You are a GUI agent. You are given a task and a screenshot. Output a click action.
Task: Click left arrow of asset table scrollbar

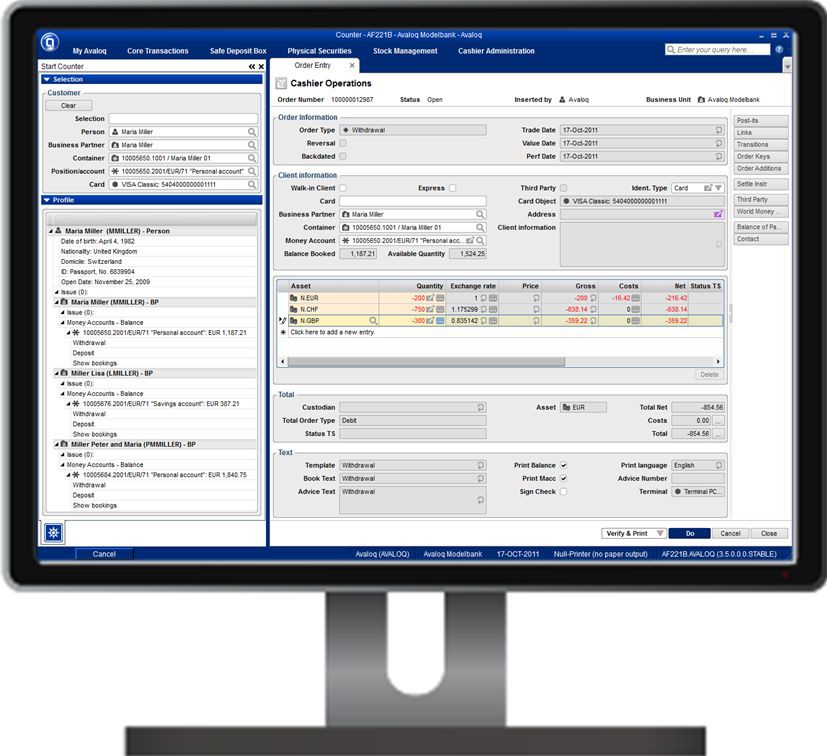[x=283, y=362]
